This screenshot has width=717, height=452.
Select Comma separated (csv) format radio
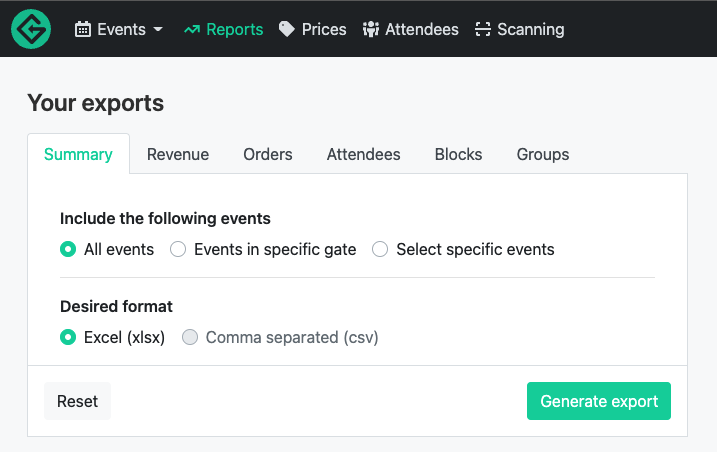coord(190,337)
